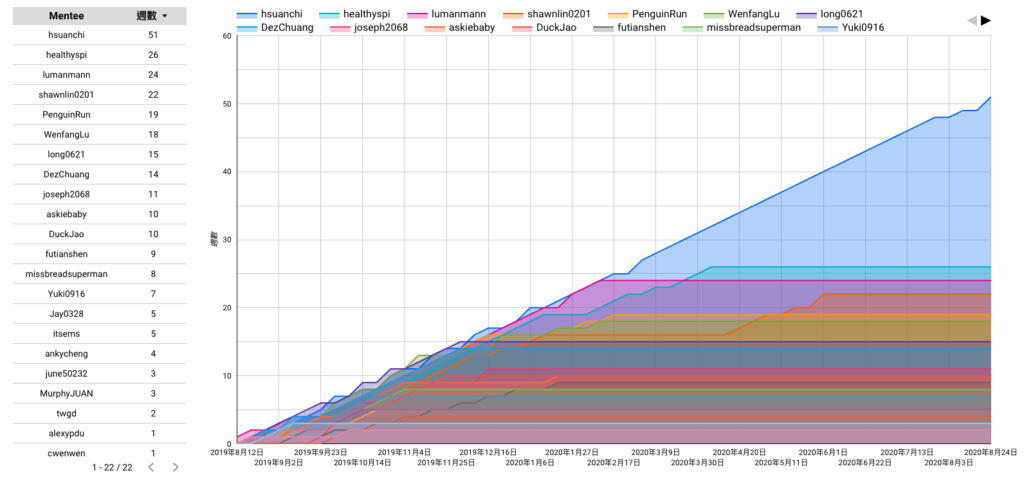Click the next legend page arrow

coord(986,20)
